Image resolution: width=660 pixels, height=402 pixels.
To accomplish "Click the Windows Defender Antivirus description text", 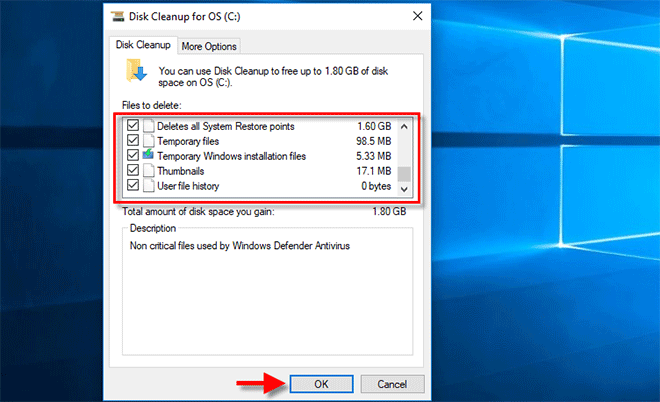I will [240, 246].
